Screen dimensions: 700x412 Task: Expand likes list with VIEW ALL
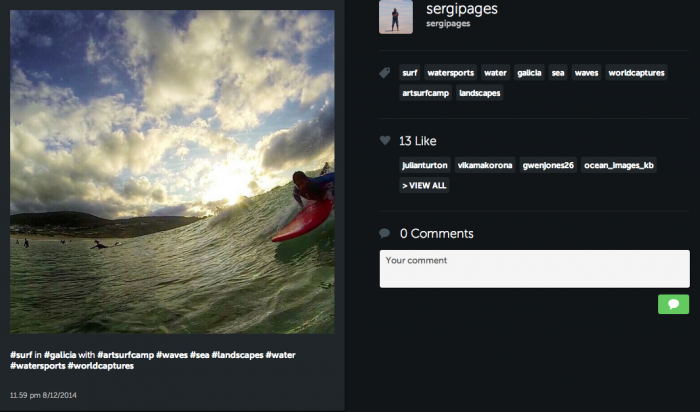(x=424, y=185)
